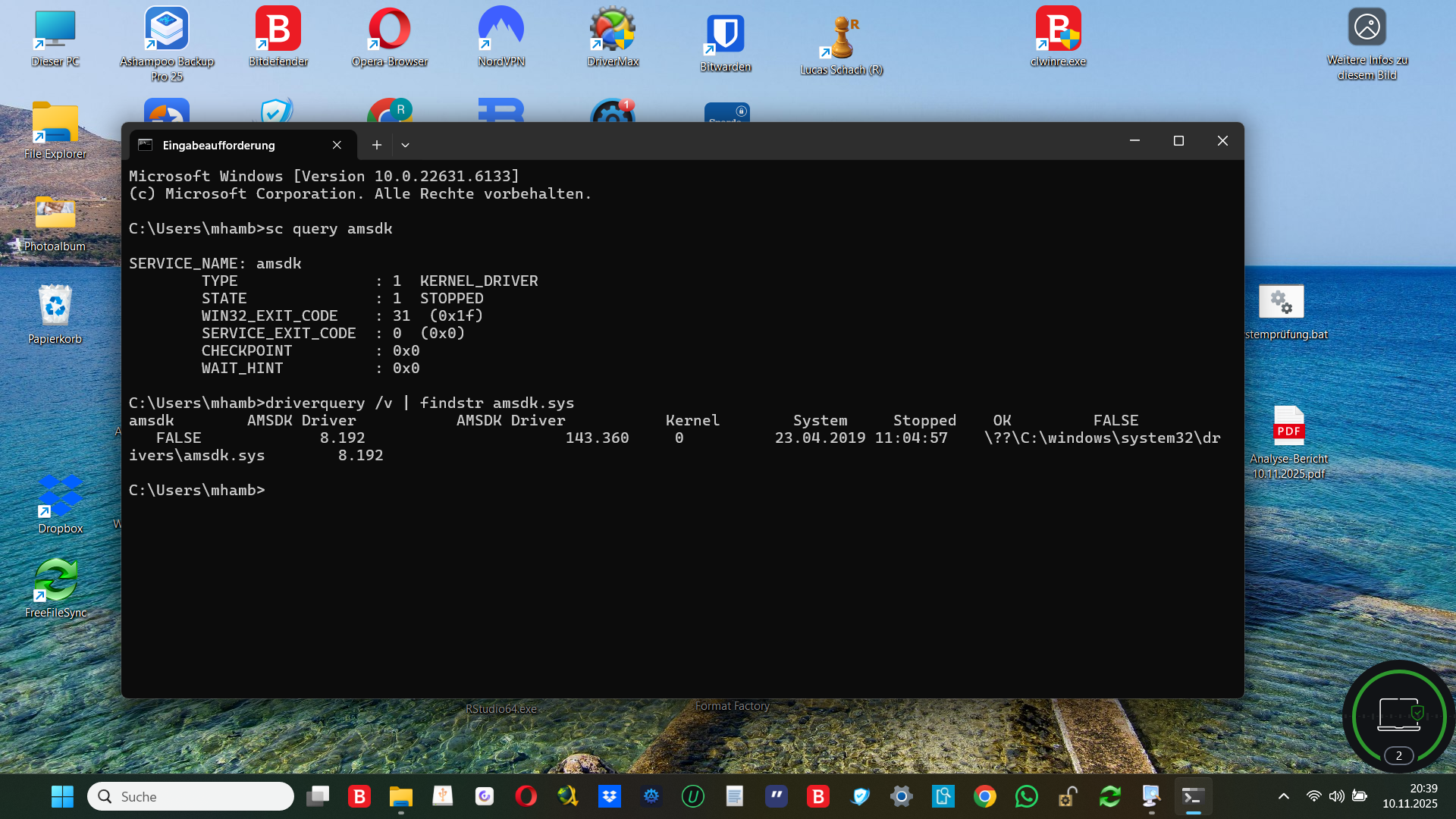The width and height of the screenshot is (1456, 819).
Task: Click the WhatsApp icon in the taskbar
Action: pyautogui.click(x=1026, y=796)
